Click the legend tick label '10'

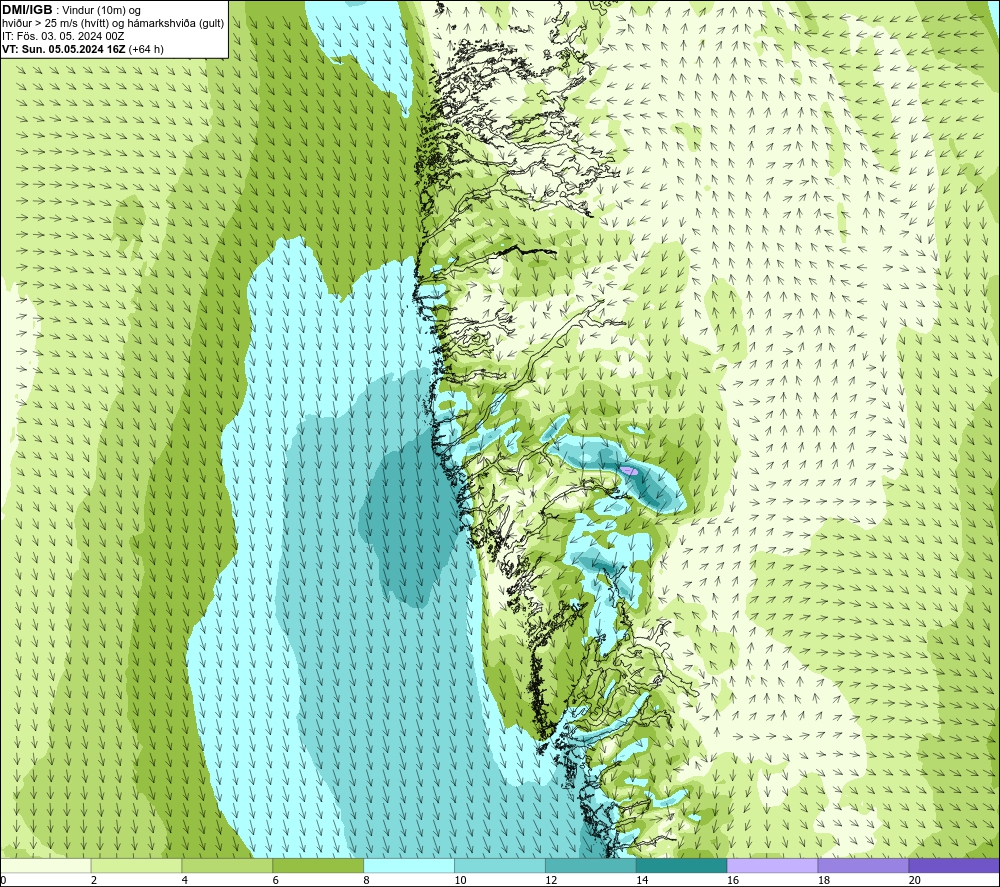[460, 880]
